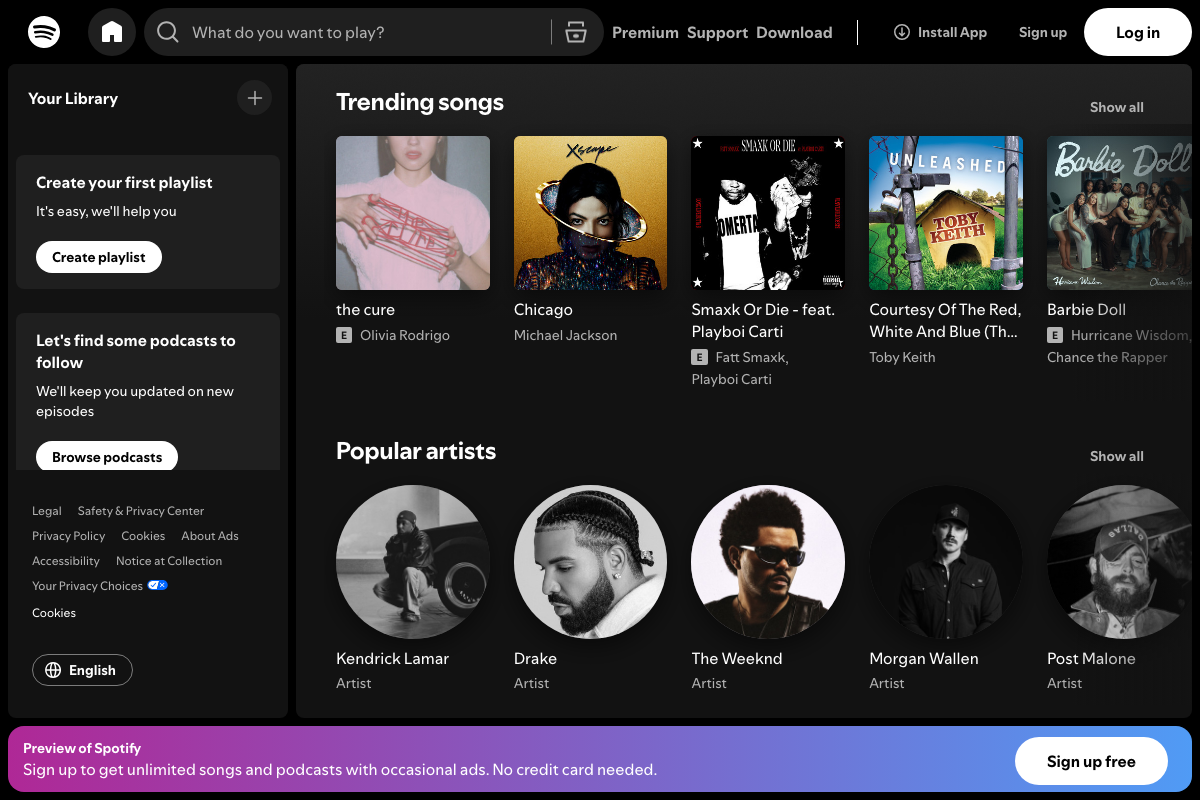The width and height of the screenshot is (1200, 800).
Task: Click Browse podcasts button
Action: (107, 457)
